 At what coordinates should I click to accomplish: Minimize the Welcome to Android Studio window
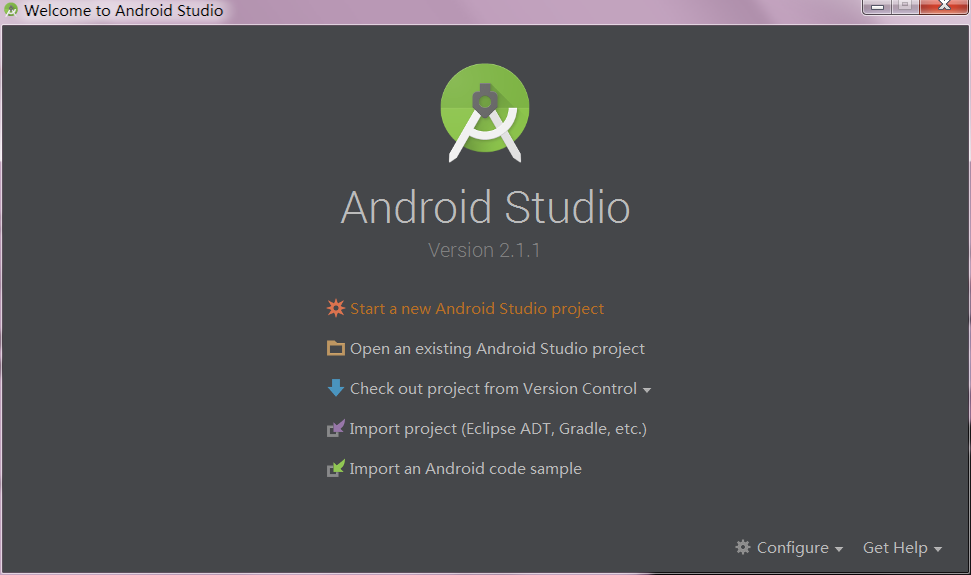[x=877, y=6]
